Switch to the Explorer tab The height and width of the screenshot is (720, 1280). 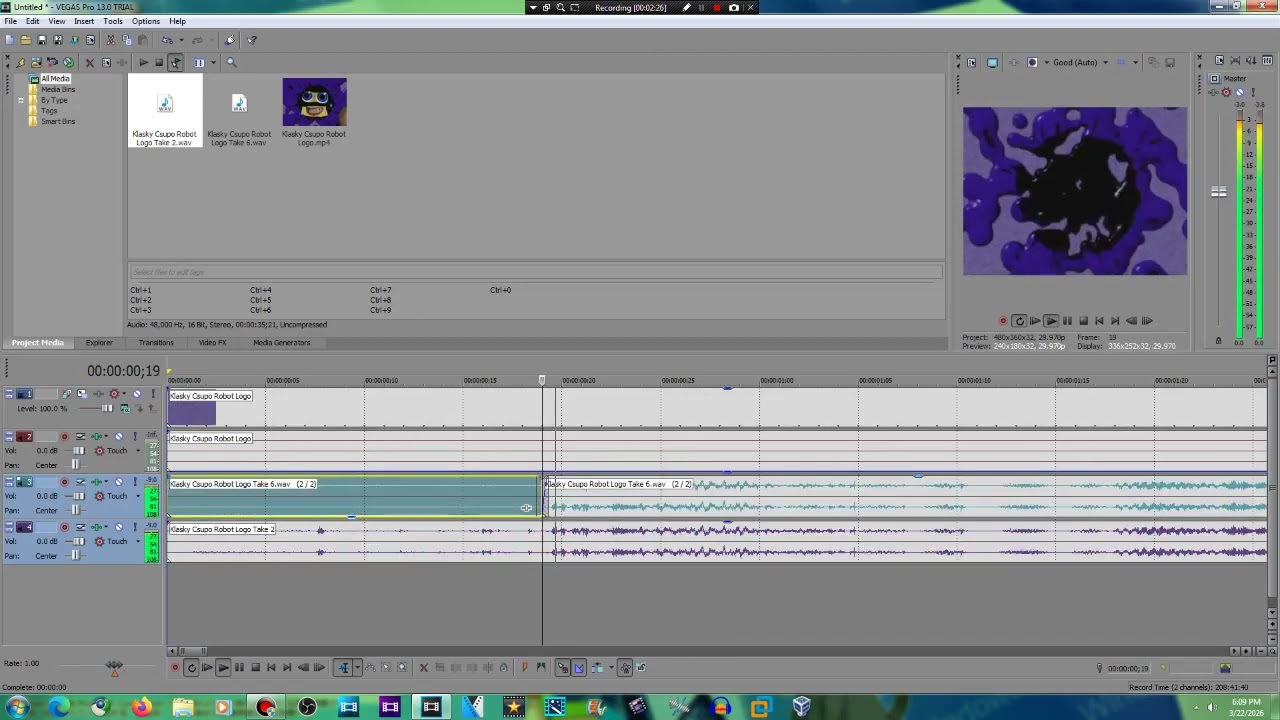point(99,342)
